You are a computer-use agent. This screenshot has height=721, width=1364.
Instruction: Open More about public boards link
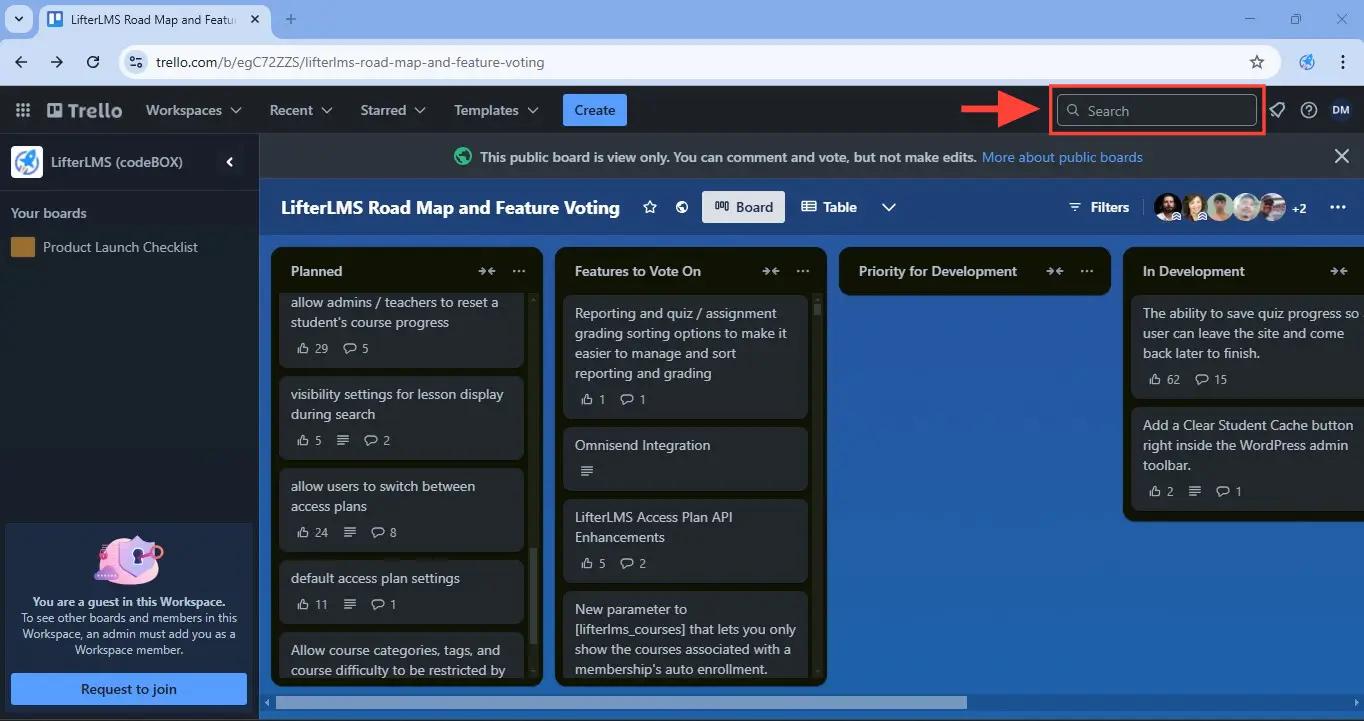(1062, 157)
